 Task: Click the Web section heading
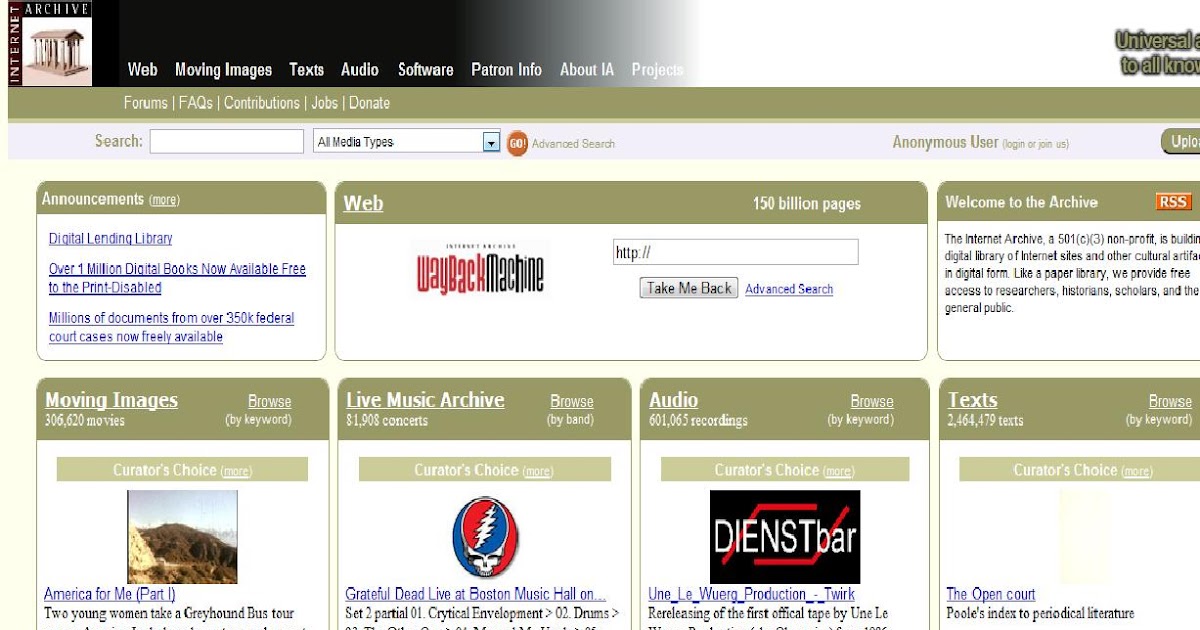coord(363,203)
